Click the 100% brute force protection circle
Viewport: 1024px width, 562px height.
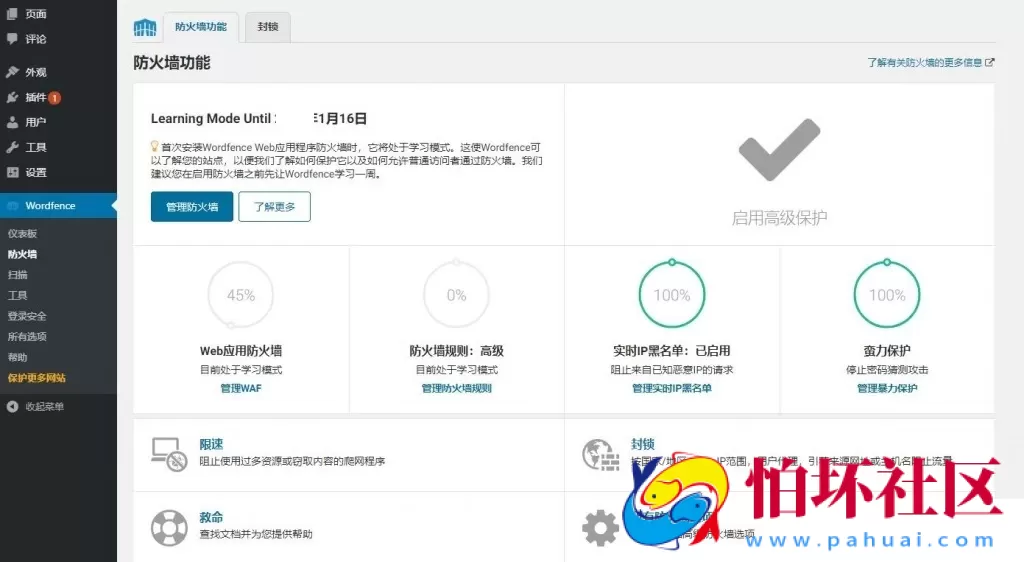pos(887,294)
